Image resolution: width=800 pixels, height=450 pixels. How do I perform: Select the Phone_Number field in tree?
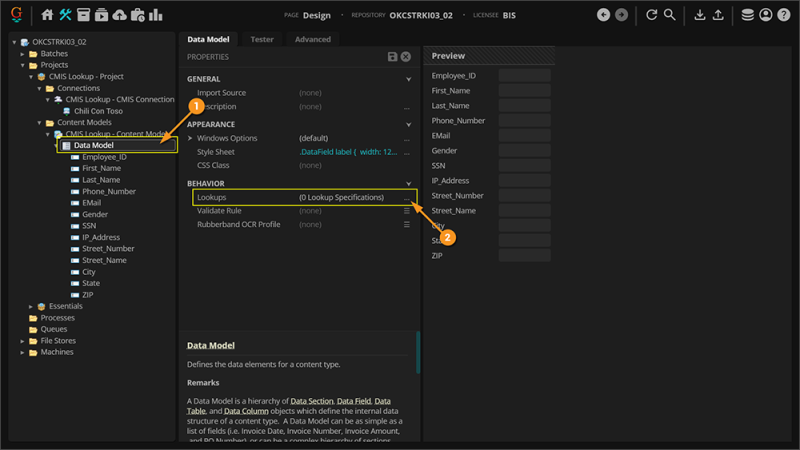pyautogui.click(x=108, y=191)
